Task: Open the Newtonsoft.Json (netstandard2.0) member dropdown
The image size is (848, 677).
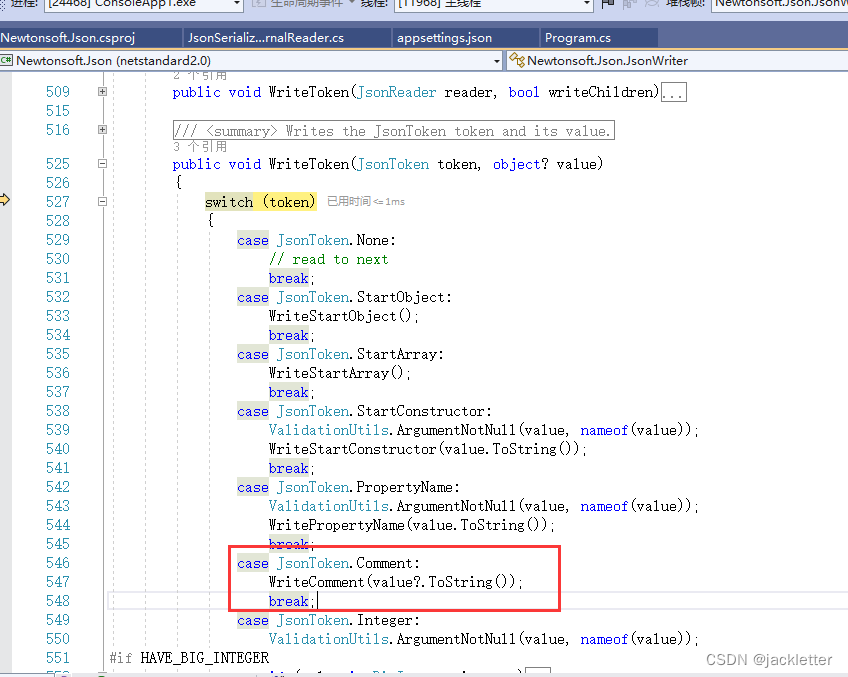Action: tap(497, 60)
